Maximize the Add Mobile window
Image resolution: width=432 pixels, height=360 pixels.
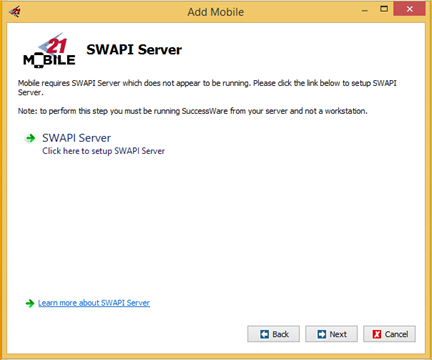pos(384,9)
